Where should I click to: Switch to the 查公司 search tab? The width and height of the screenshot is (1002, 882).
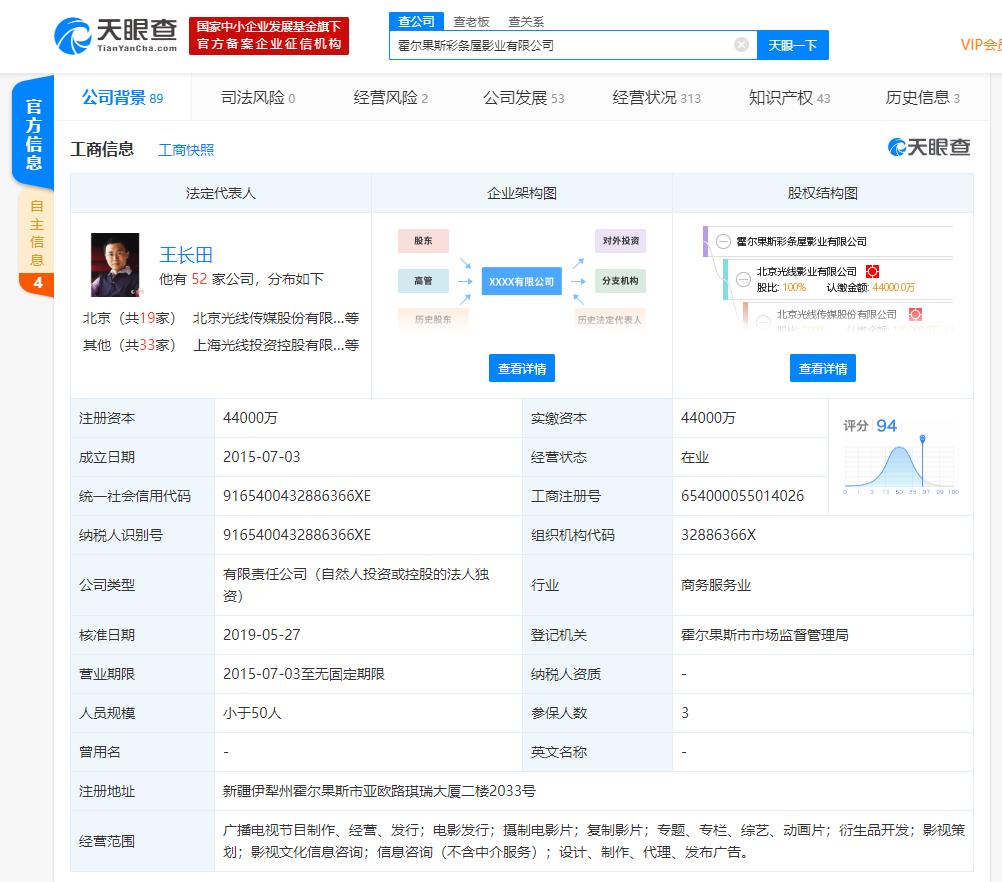(x=416, y=21)
